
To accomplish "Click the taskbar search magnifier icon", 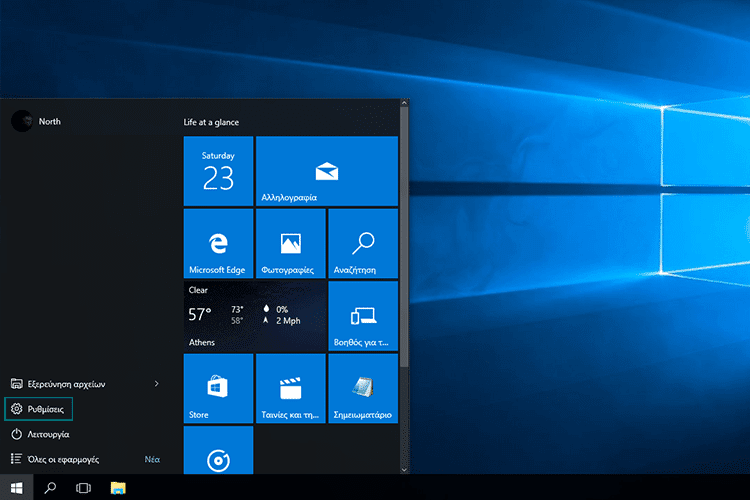I will pos(50,488).
